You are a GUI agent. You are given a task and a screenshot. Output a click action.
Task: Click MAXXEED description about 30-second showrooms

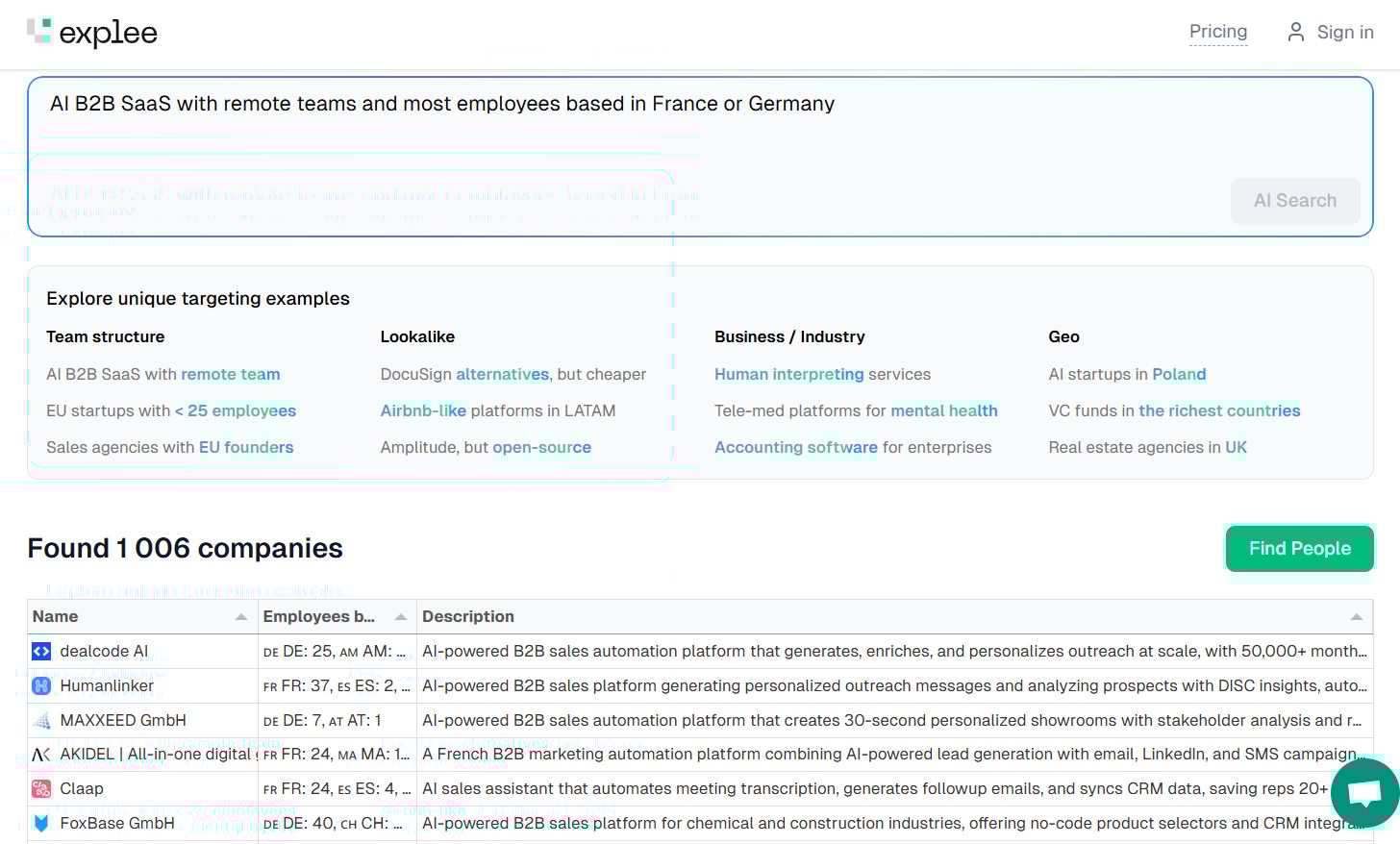[x=892, y=720]
